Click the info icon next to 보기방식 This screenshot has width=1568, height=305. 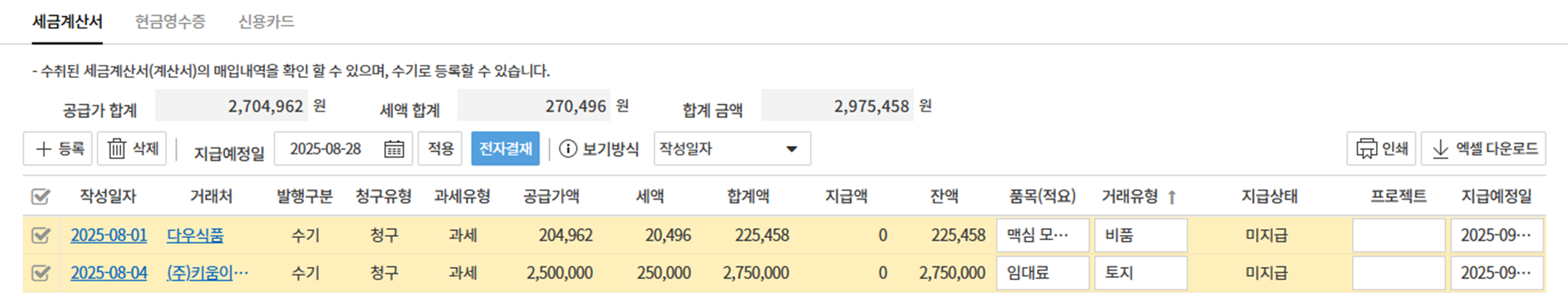tap(567, 149)
